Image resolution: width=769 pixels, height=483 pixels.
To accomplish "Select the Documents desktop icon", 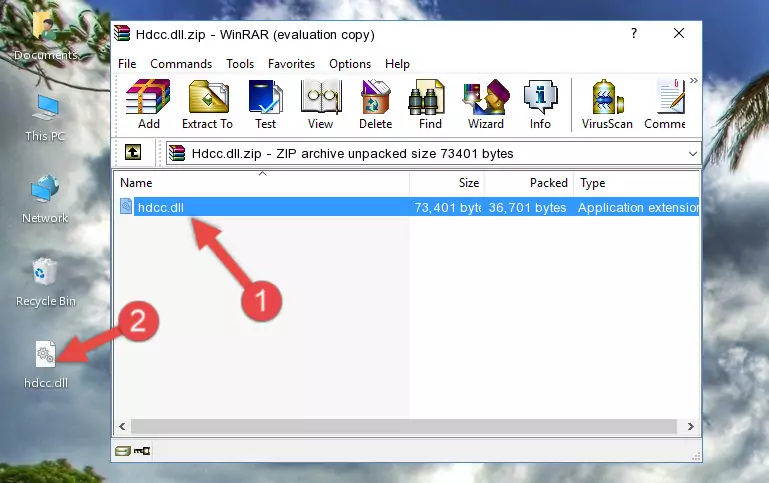I will tap(46, 34).
